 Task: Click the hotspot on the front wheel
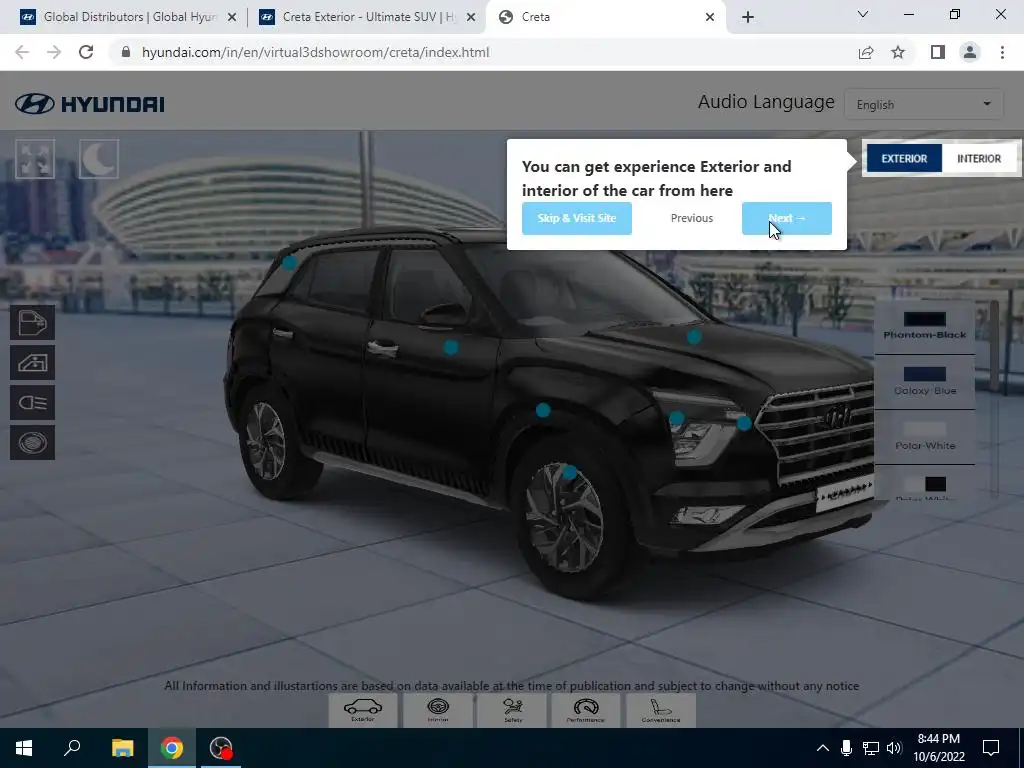[x=569, y=472]
